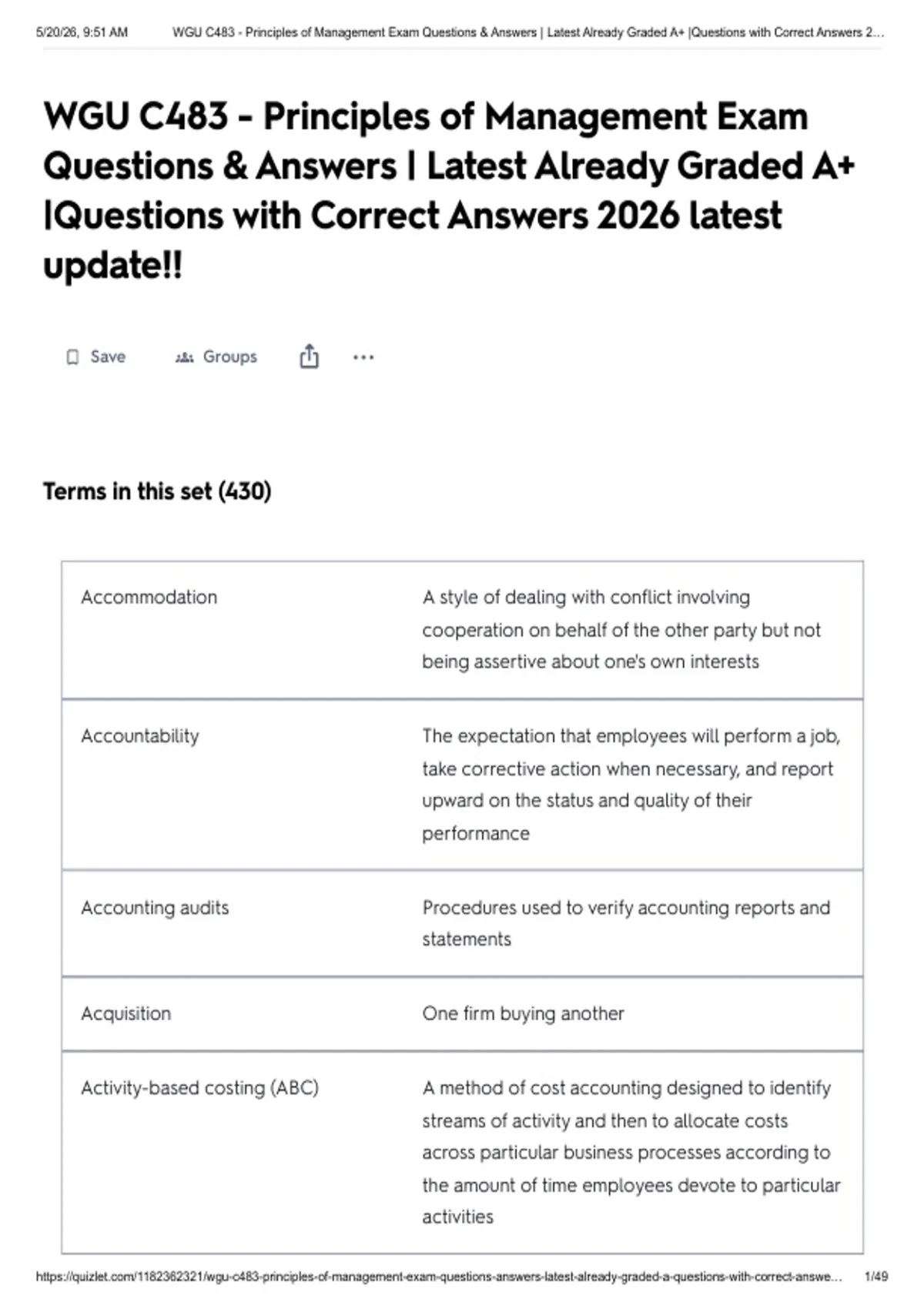Select the Activity-based costing (ABC) term

tap(199, 1088)
